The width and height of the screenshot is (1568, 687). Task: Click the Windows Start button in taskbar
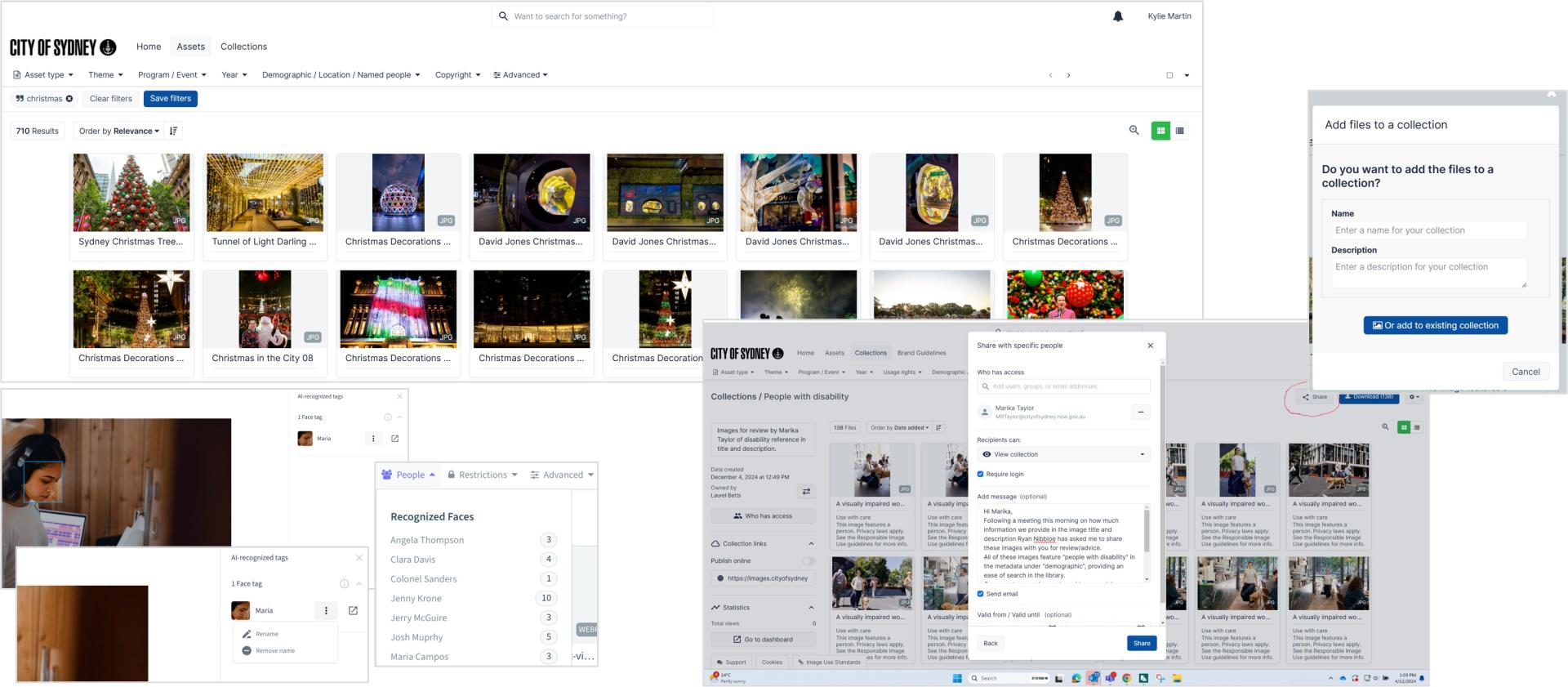coord(957,678)
